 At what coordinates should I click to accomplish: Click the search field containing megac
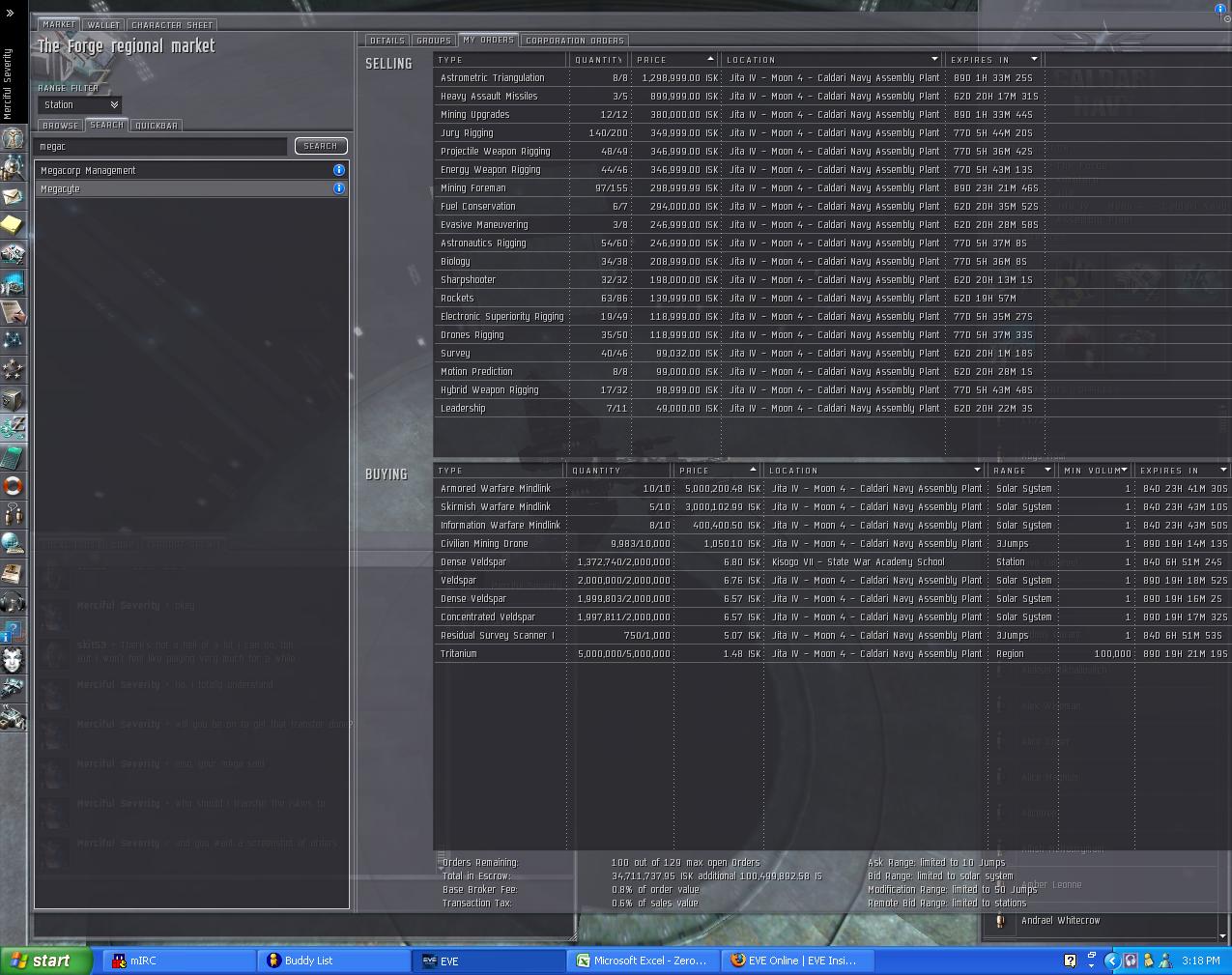(160, 146)
